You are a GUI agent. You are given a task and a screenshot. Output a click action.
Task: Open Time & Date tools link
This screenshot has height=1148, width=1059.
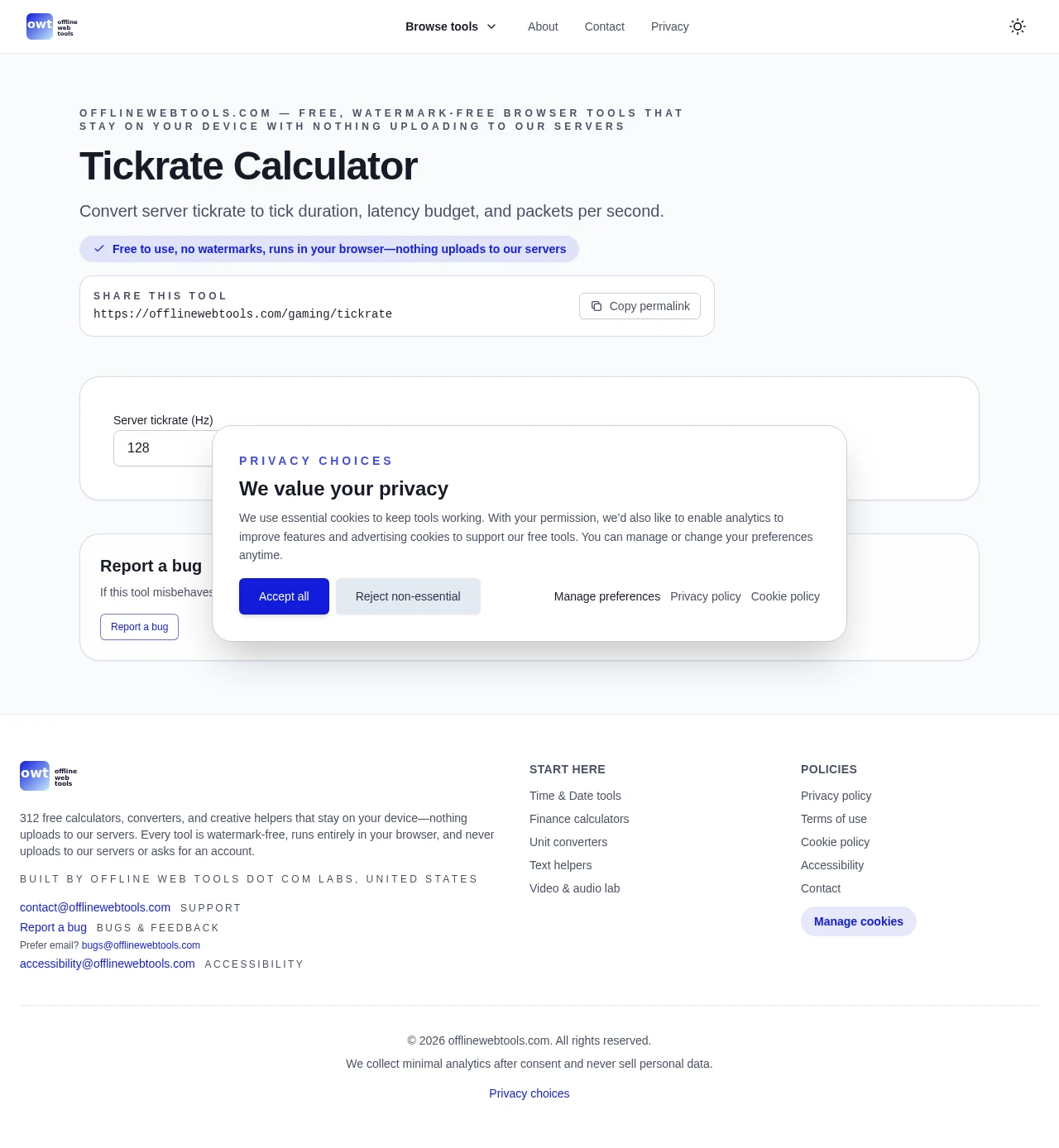tap(575, 796)
